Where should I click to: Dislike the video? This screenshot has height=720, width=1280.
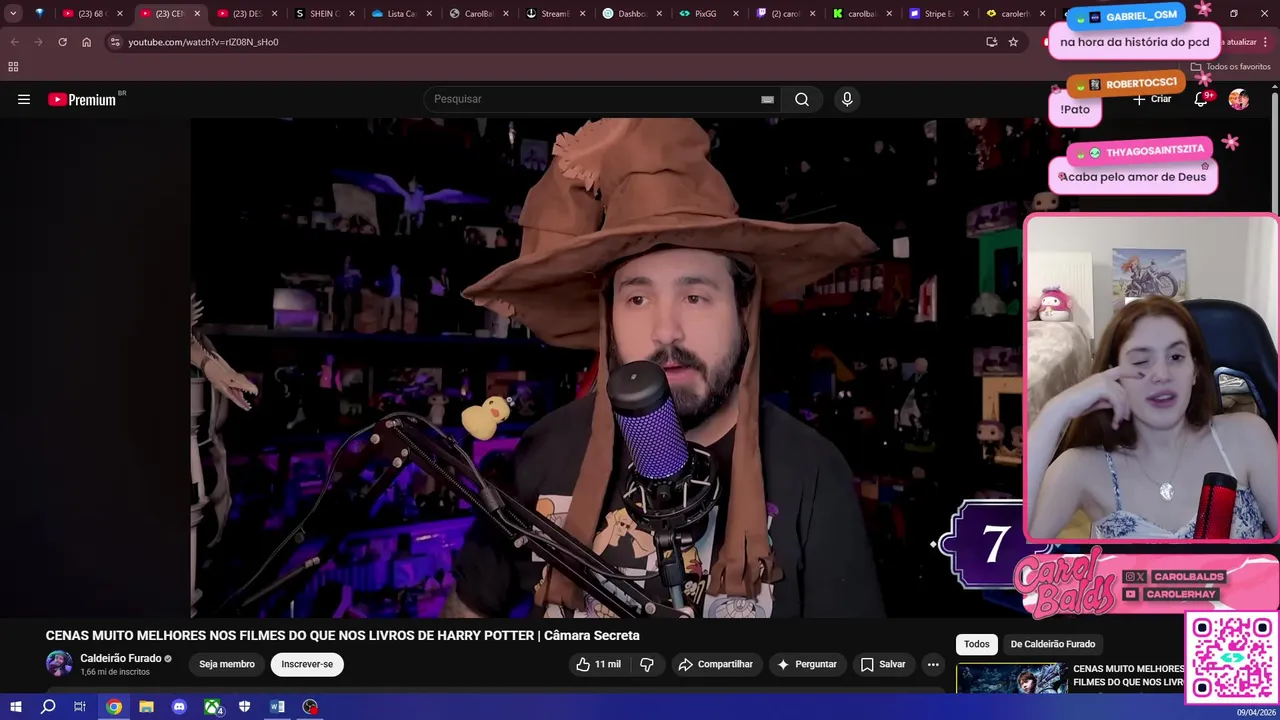647,664
